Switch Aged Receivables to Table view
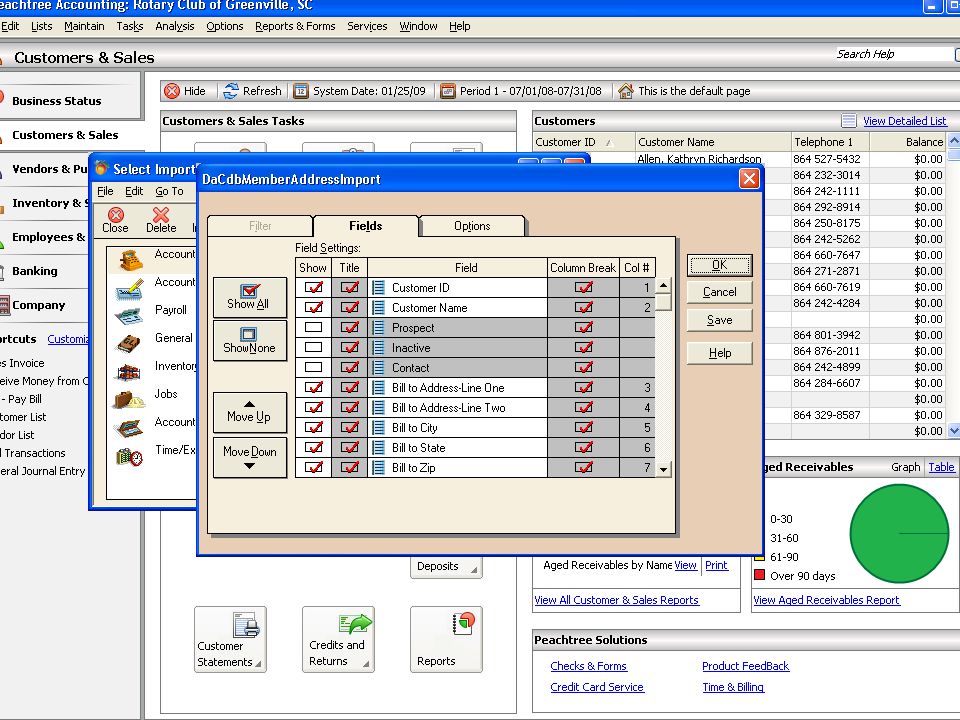The height and width of the screenshot is (720, 960). coord(941,467)
